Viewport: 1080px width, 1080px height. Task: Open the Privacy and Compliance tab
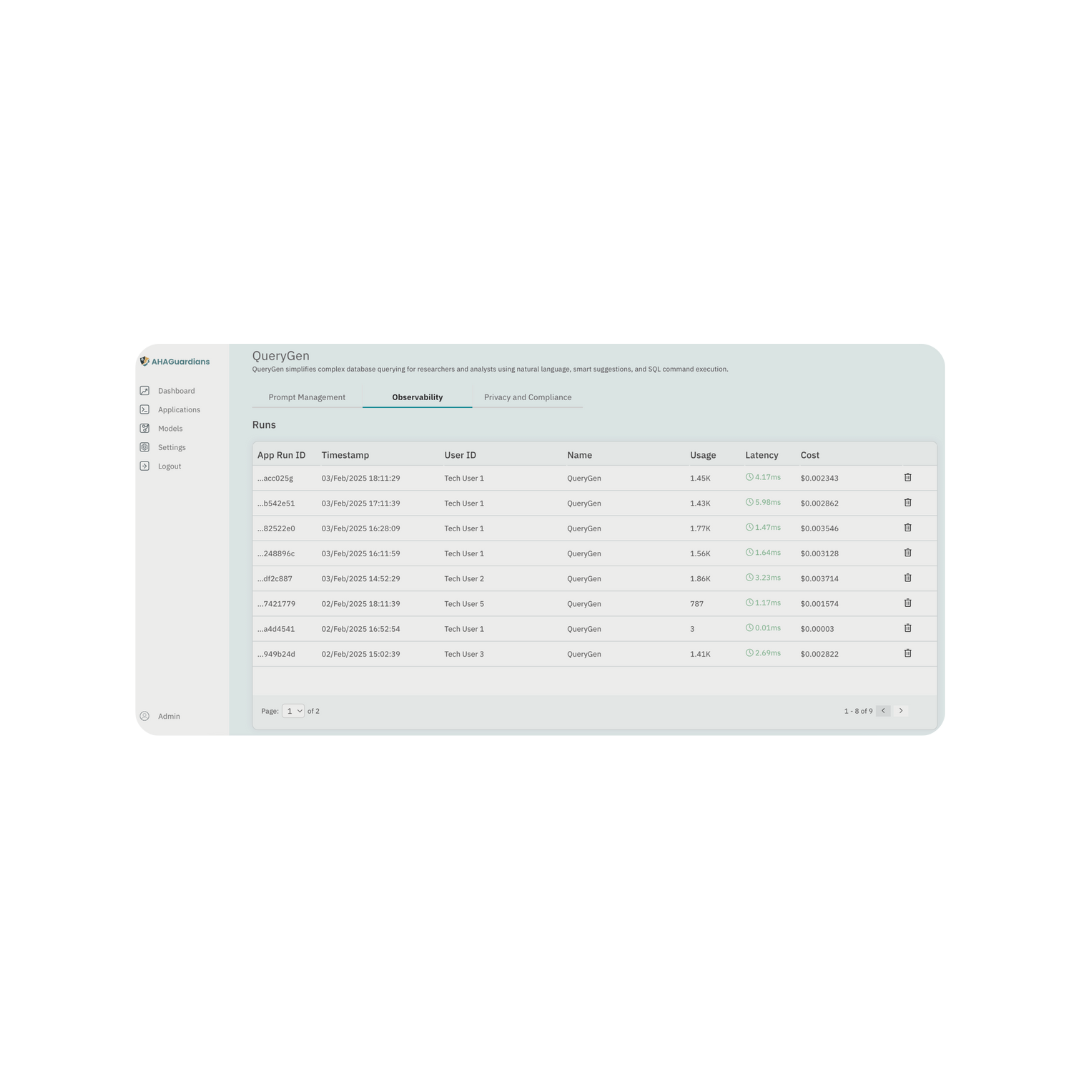click(x=527, y=397)
